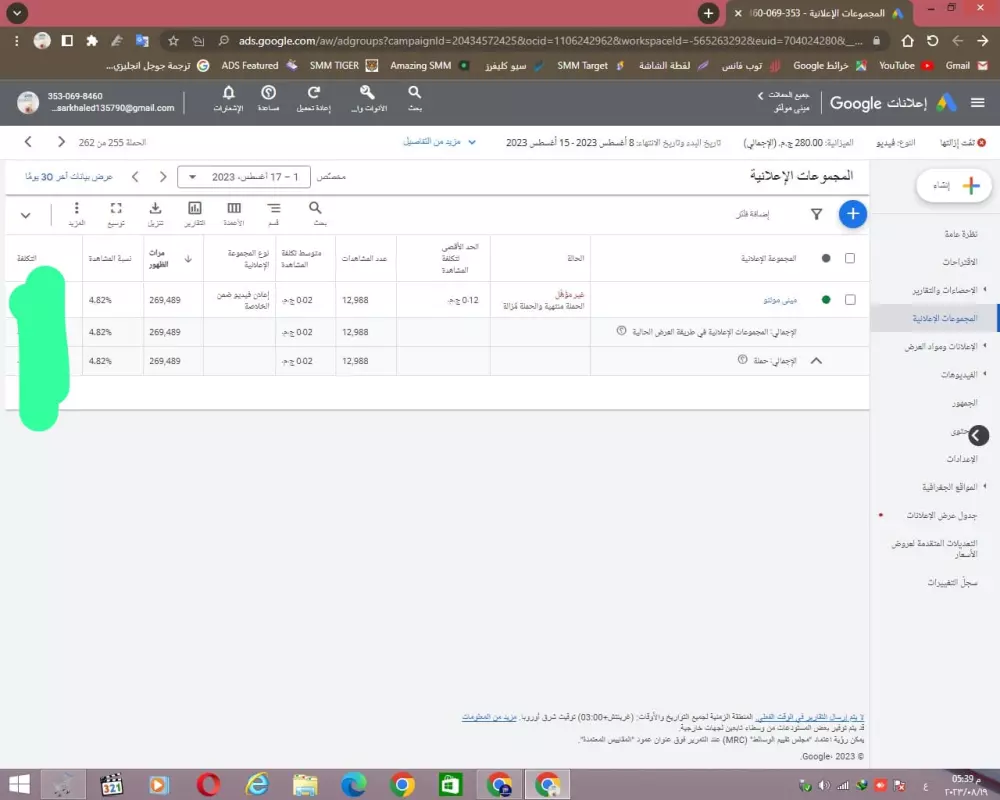
Task: Click the expand view (توسيع) icon
Action: 114,211
